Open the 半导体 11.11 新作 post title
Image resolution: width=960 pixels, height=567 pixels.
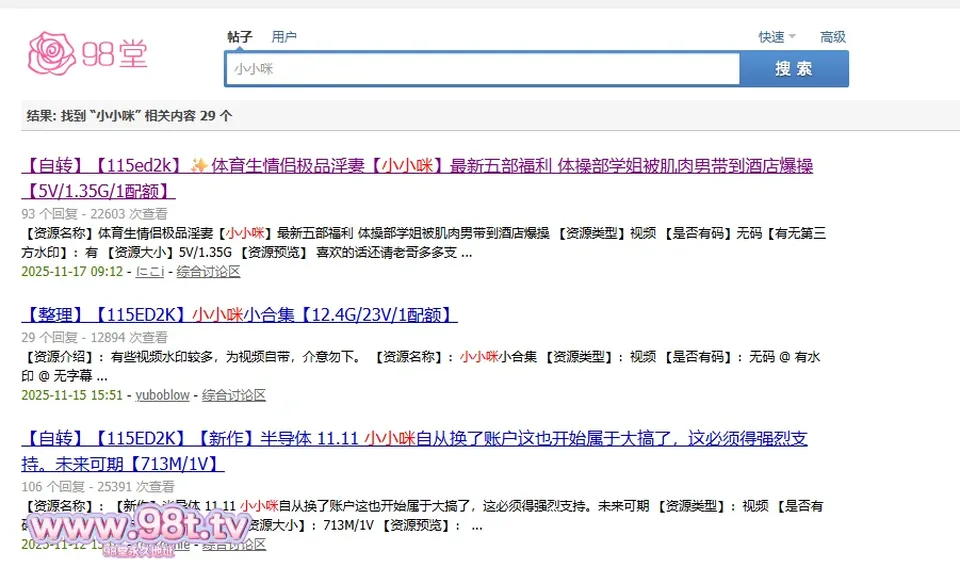(x=414, y=451)
